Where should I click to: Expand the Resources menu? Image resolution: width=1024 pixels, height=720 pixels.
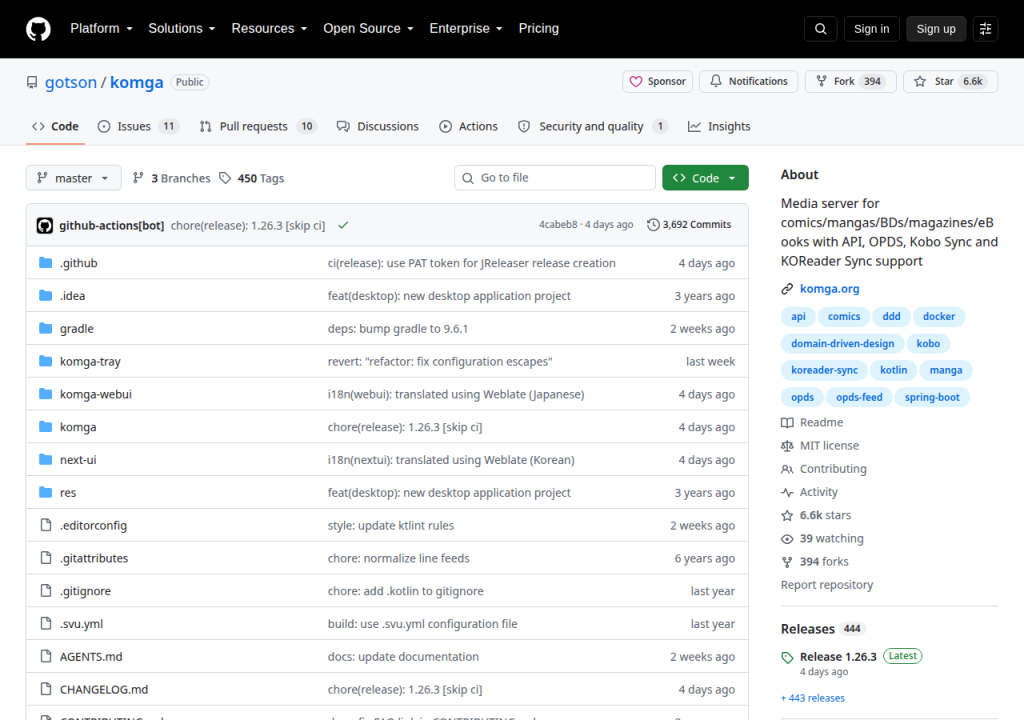(x=269, y=29)
